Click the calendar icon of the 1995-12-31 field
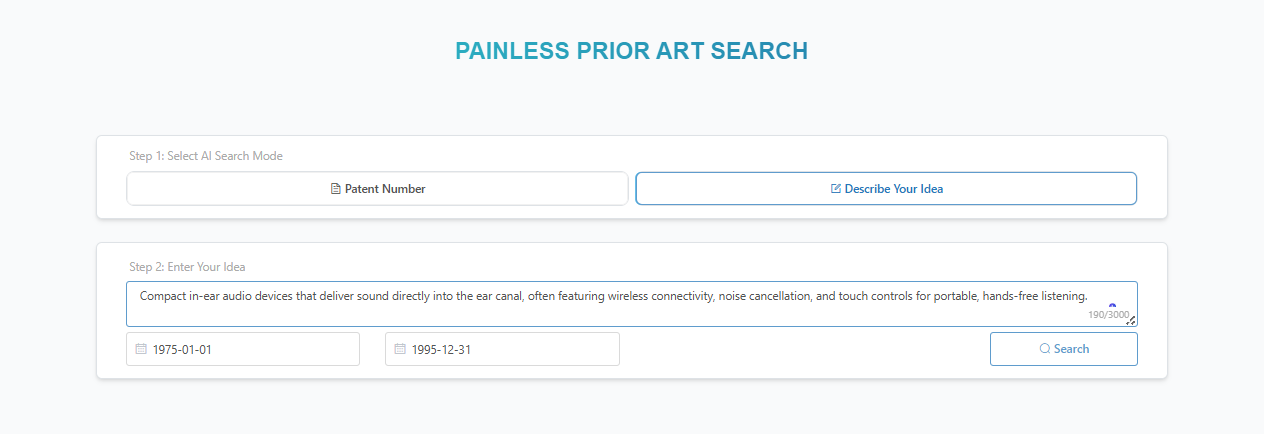 (x=400, y=349)
